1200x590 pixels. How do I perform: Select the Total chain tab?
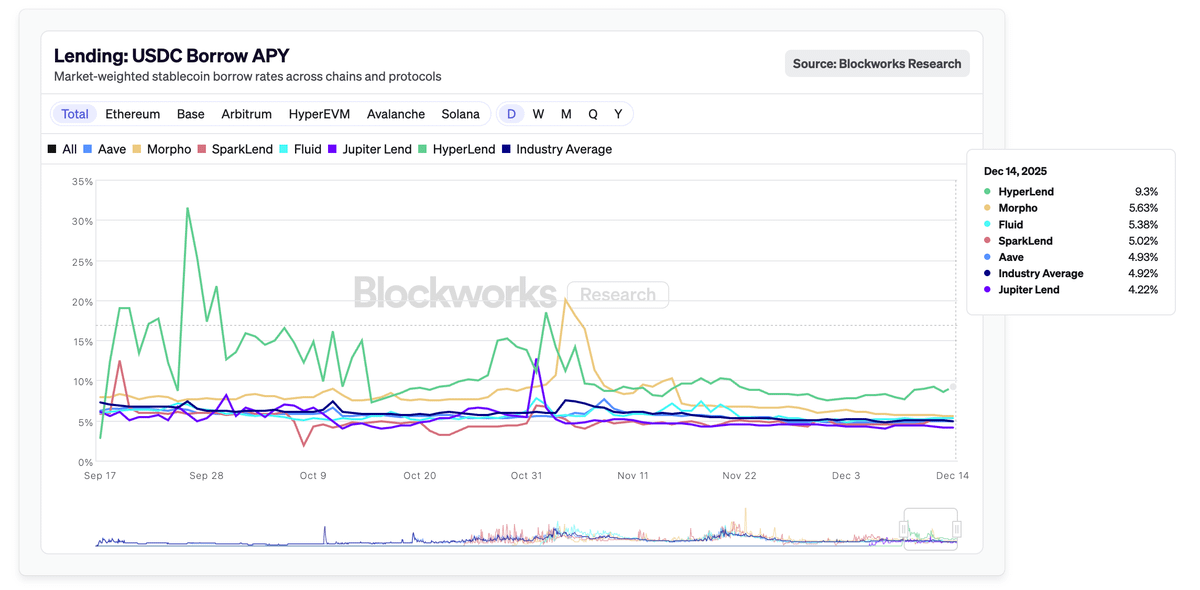tap(75, 114)
